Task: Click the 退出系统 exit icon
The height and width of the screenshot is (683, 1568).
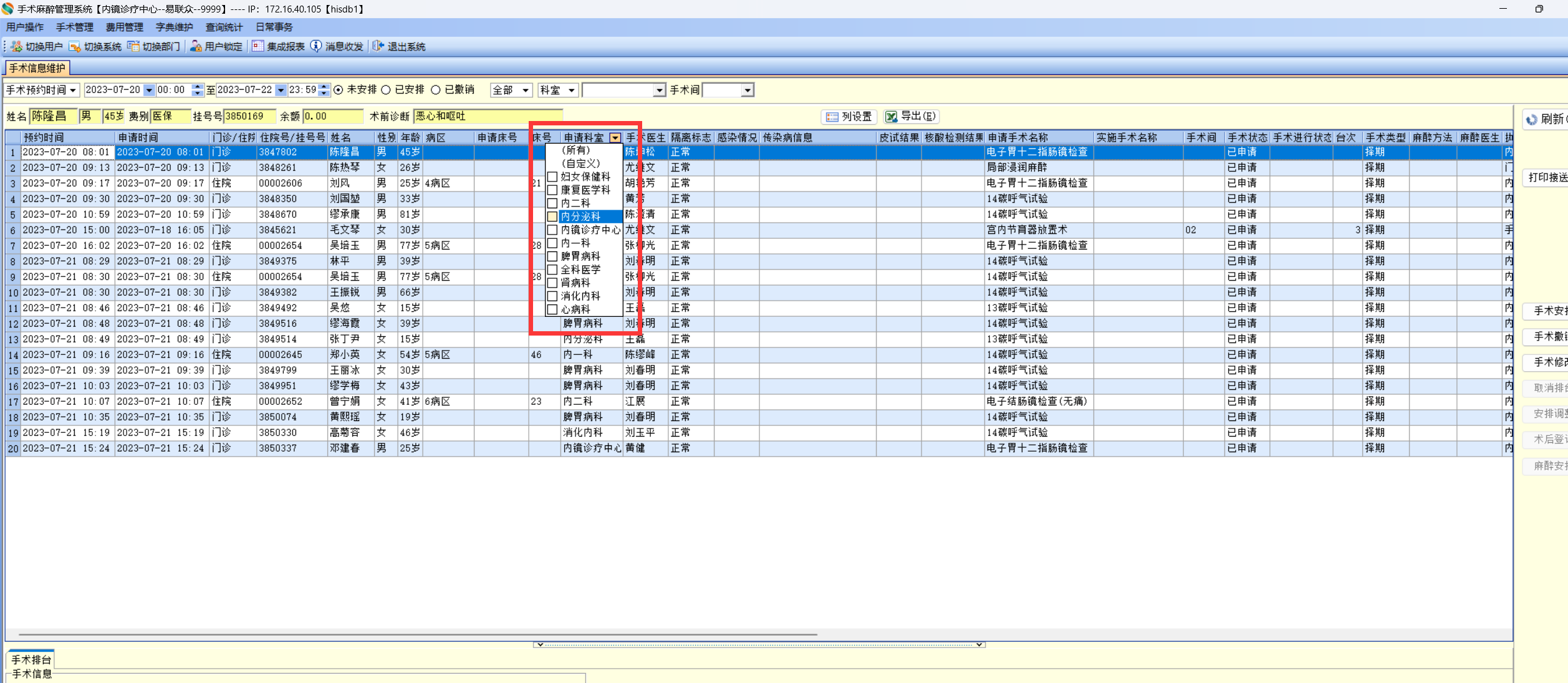Action: tap(378, 47)
